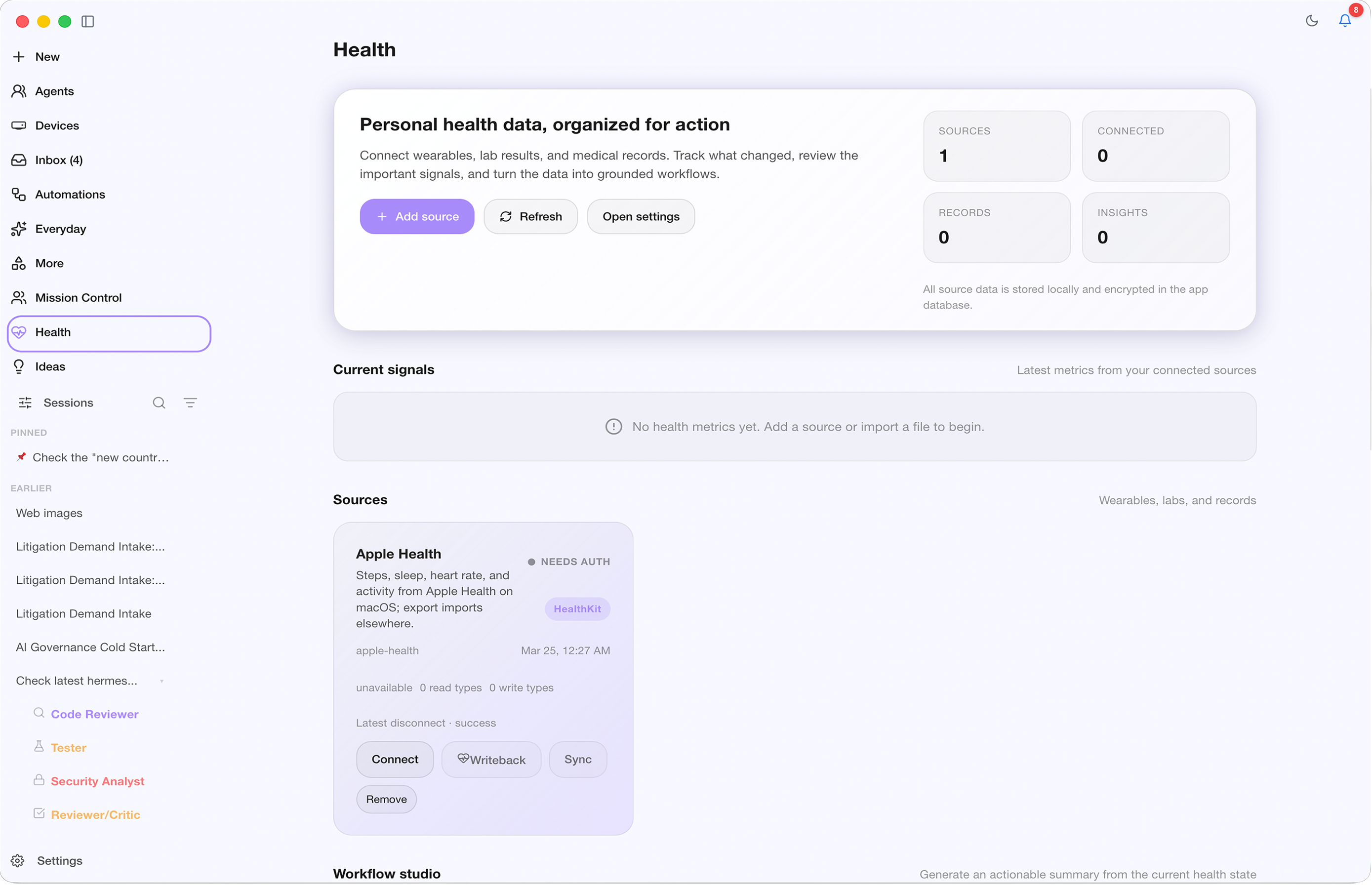Click the info icon in Current signals
The image size is (1372, 886).
click(x=614, y=427)
